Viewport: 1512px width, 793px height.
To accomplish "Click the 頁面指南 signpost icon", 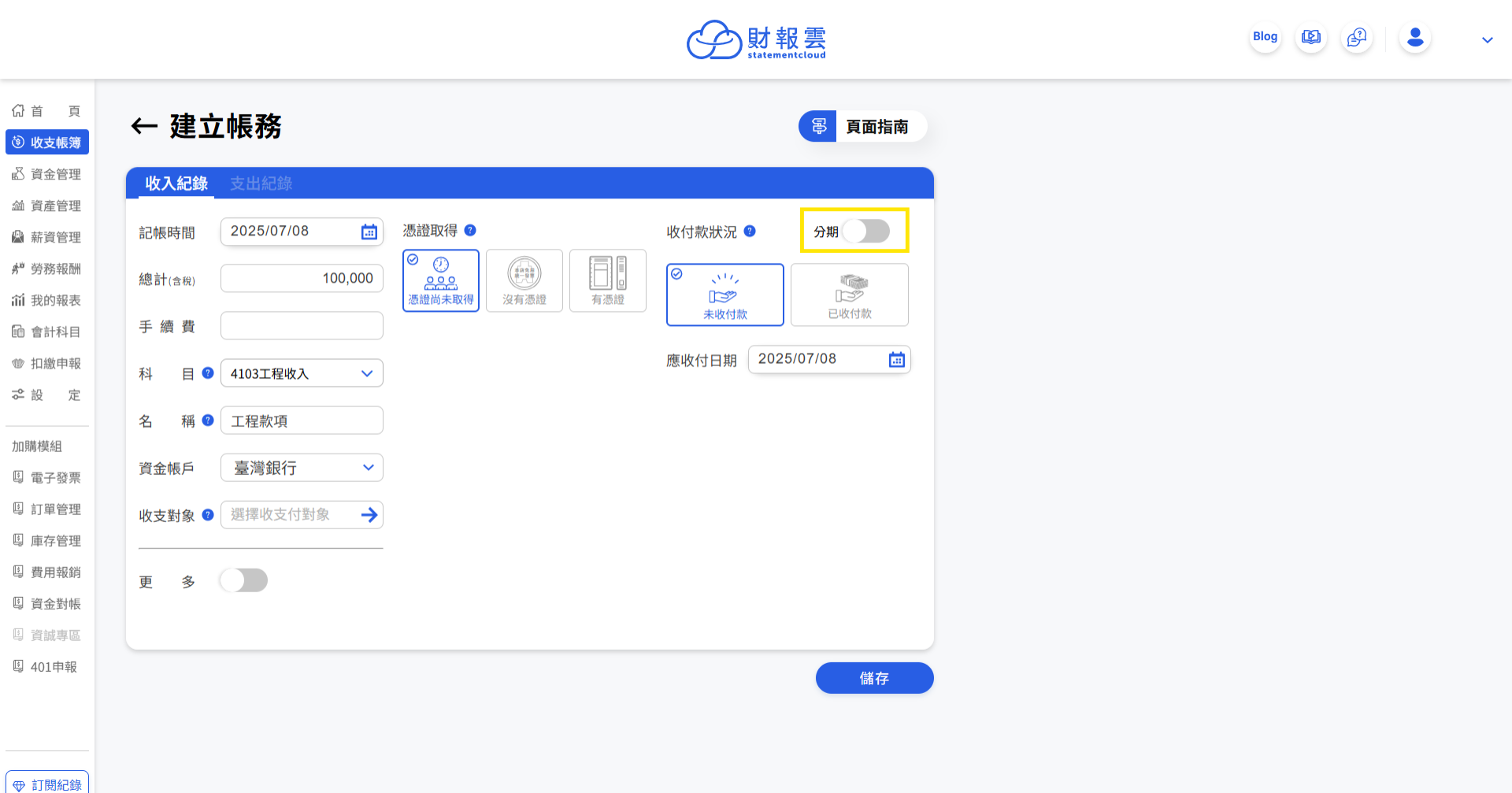I will 818,126.
